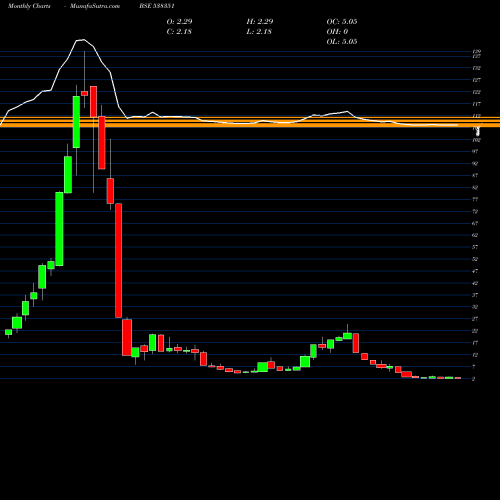This screenshot has height=500, width=500.
Task: Click the 72 price axis label
Action: (475, 212)
